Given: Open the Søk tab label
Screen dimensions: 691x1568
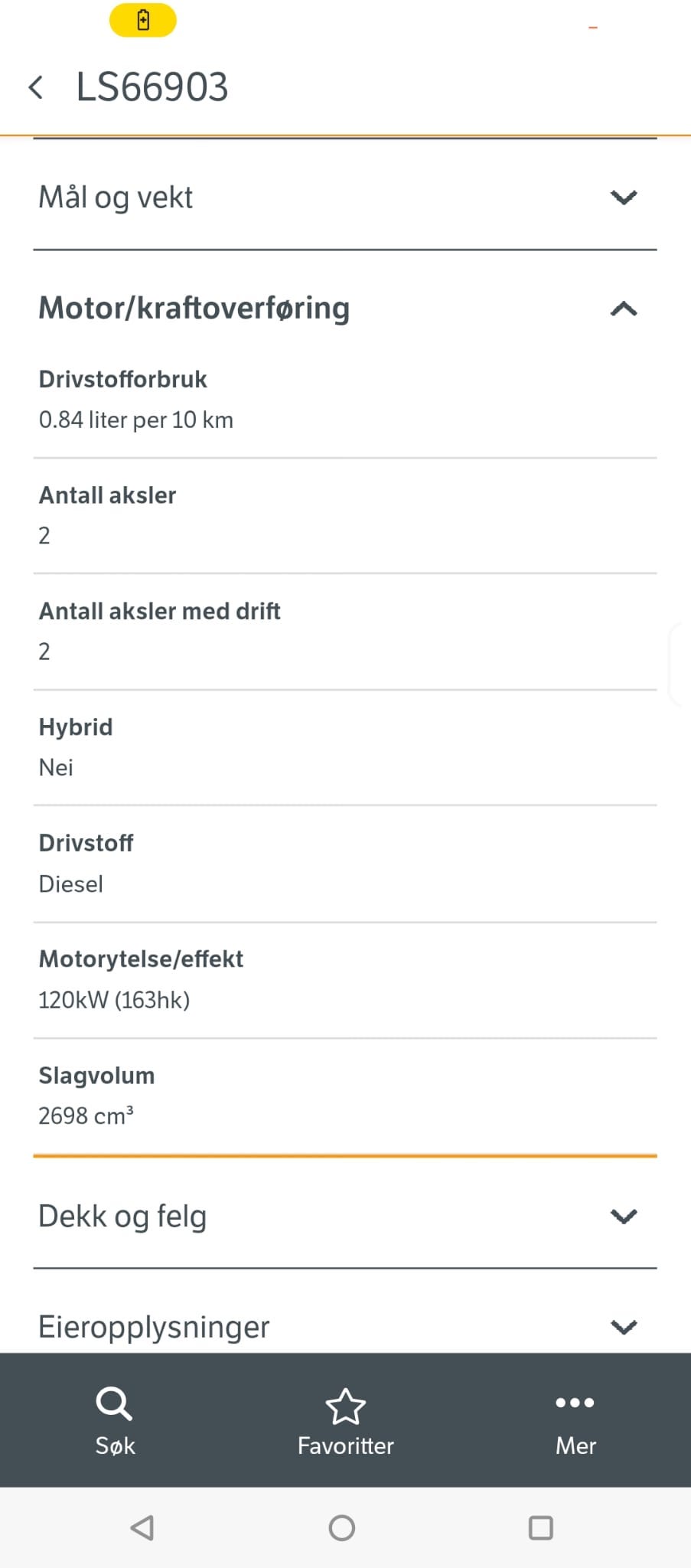Looking at the screenshot, I should pos(115,1445).
